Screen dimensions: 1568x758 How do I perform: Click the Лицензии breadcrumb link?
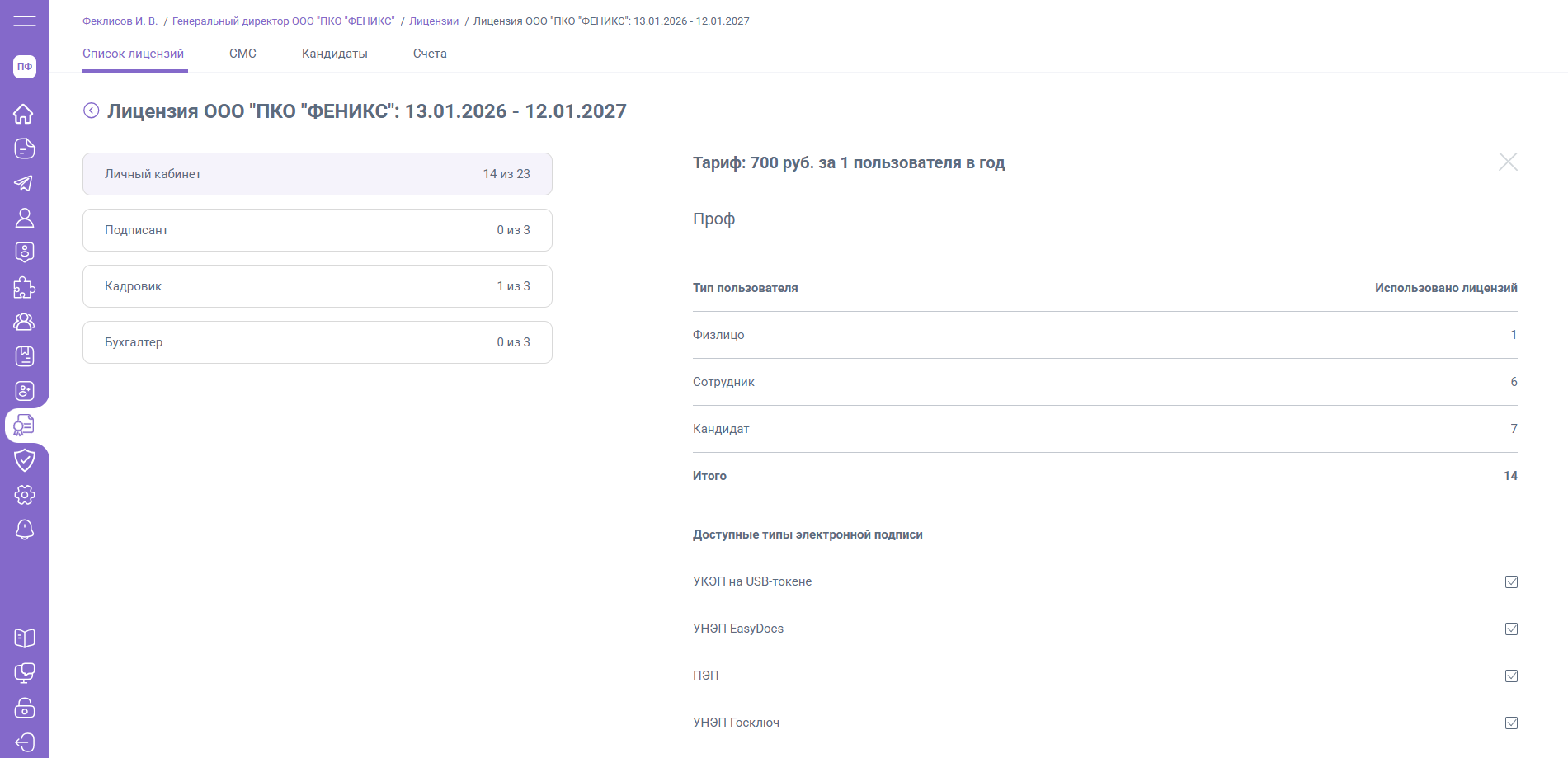[434, 21]
